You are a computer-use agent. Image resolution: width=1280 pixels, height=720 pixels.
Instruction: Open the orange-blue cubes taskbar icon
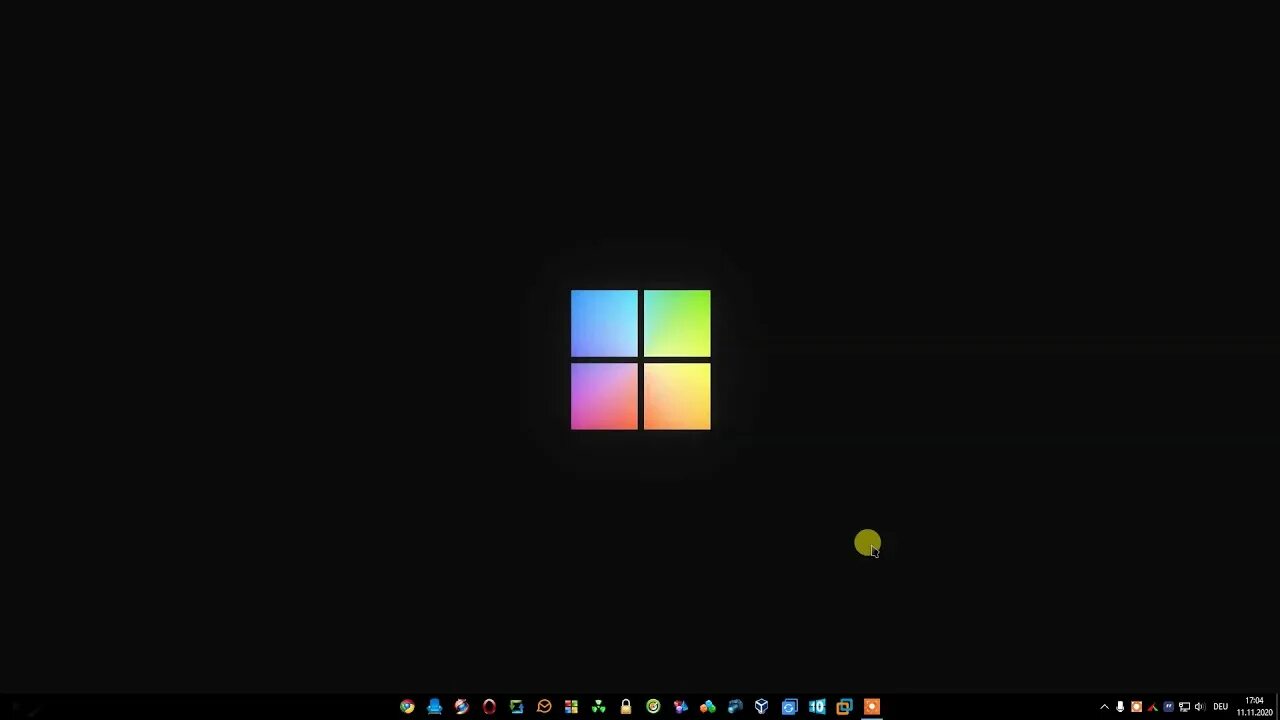click(708, 706)
